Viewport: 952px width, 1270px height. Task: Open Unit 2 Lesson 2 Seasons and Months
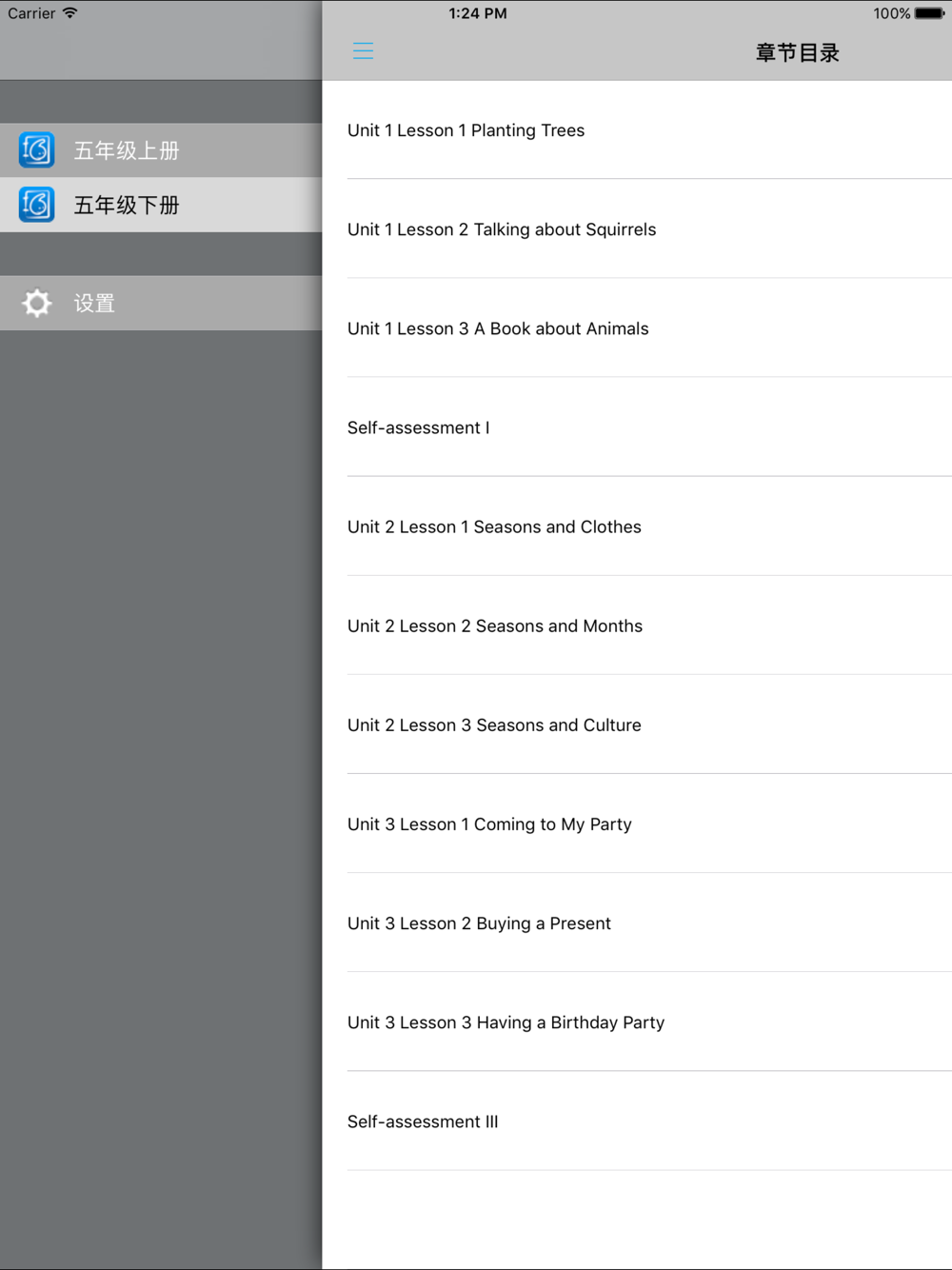tap(637, 625)
